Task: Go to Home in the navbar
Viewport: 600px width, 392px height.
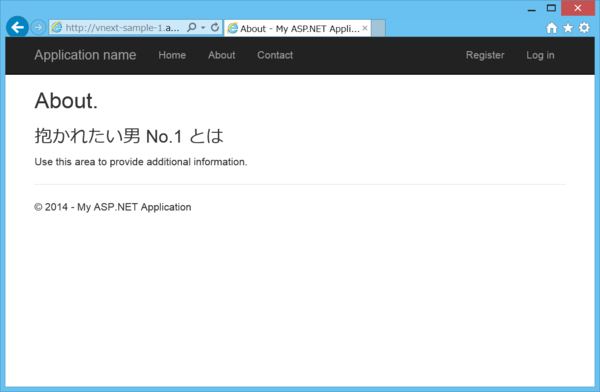Action: coord(172,55)
